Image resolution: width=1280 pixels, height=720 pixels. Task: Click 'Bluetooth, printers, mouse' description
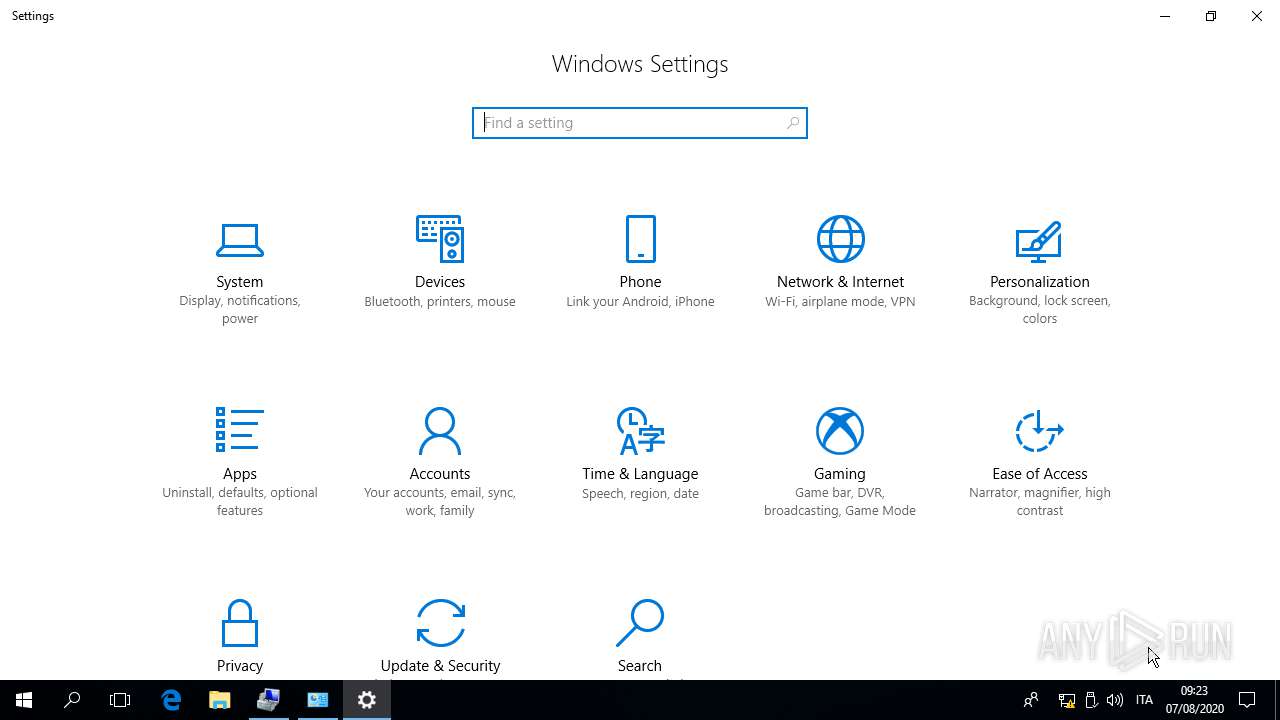[440, 302]
